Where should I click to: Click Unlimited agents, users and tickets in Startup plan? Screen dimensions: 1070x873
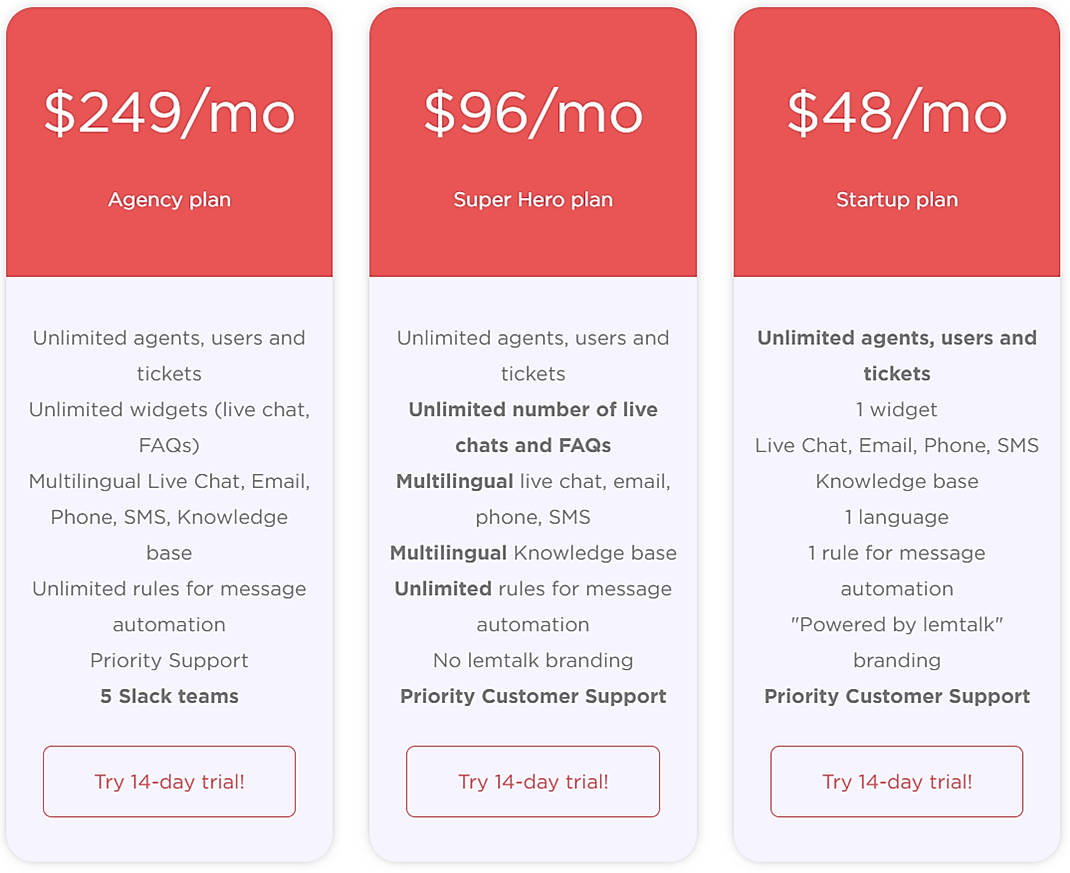pos(895,355)
